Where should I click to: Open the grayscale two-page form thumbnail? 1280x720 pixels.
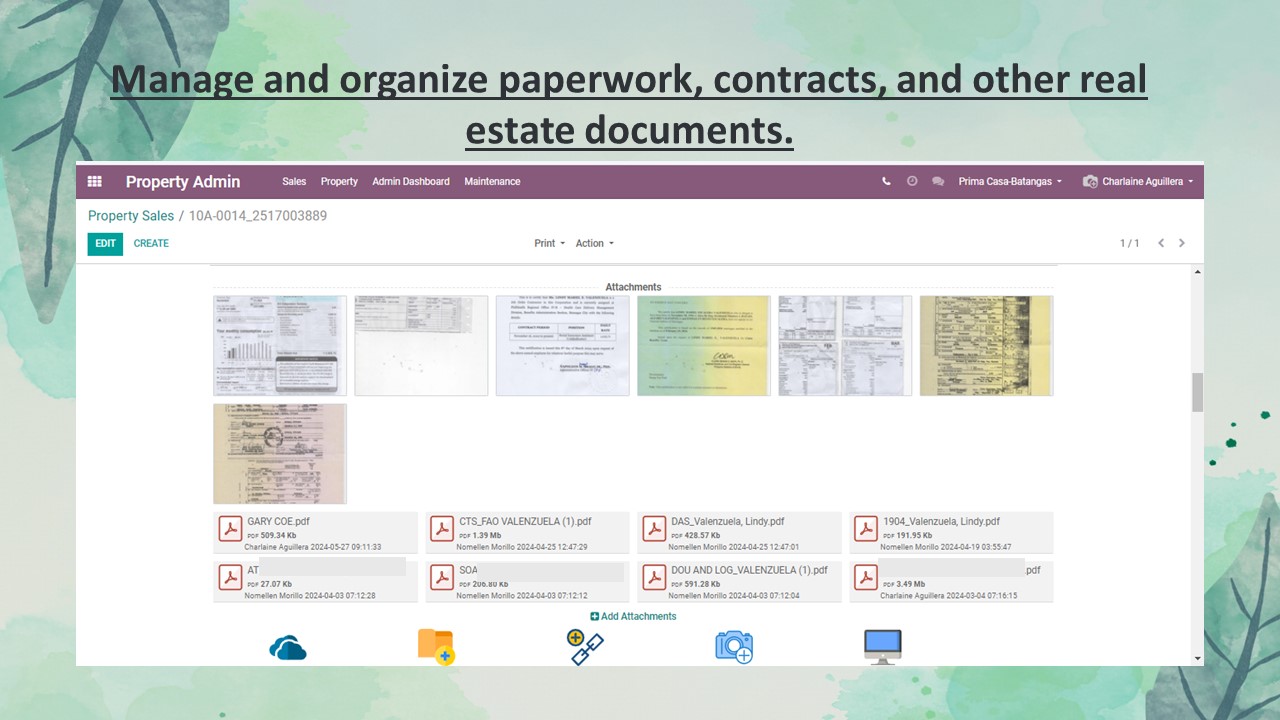(845, 345)
